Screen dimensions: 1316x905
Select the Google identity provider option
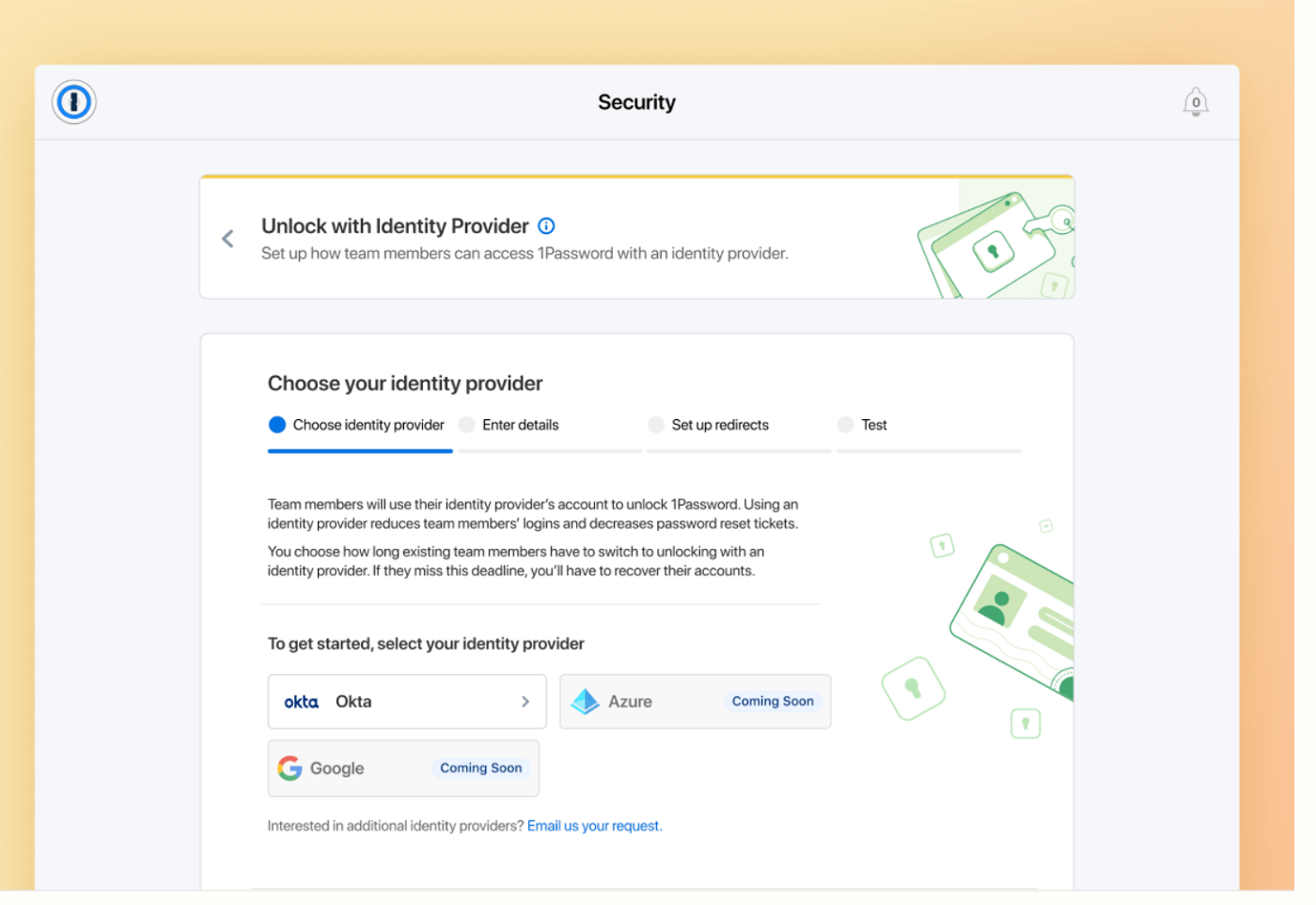403,768
